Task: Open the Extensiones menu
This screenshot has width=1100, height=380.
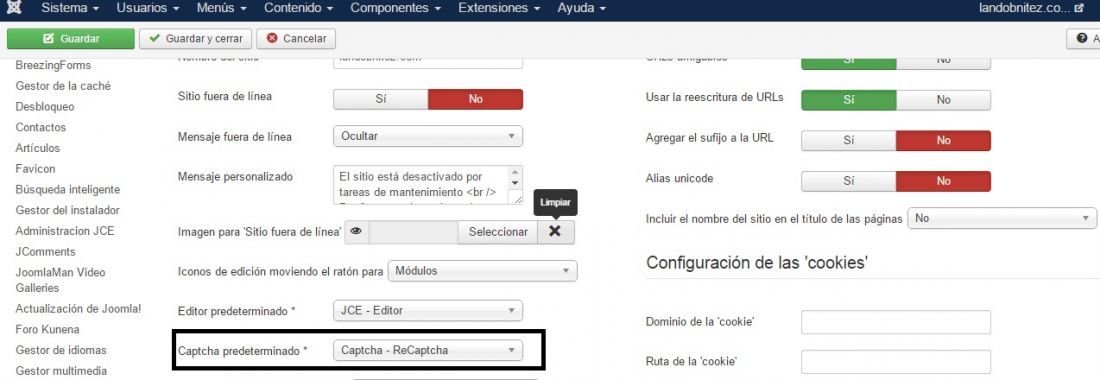Action: (x=499, y=8)
